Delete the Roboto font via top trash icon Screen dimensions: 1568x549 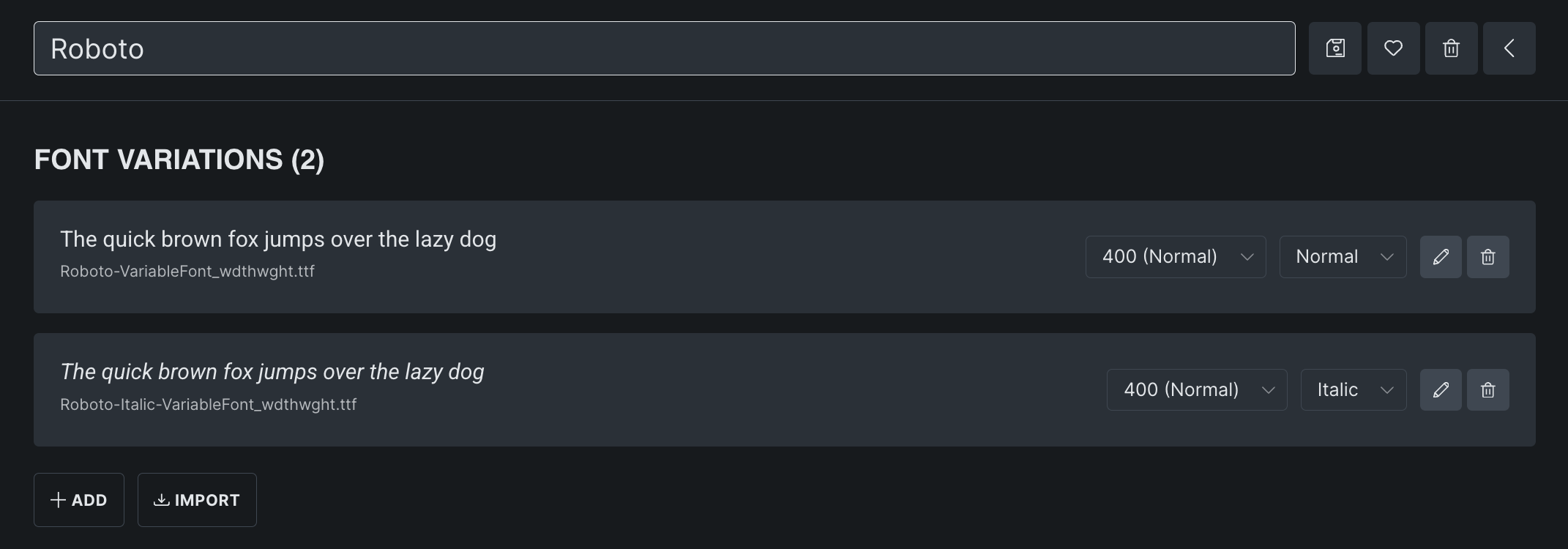[1451, 48]
